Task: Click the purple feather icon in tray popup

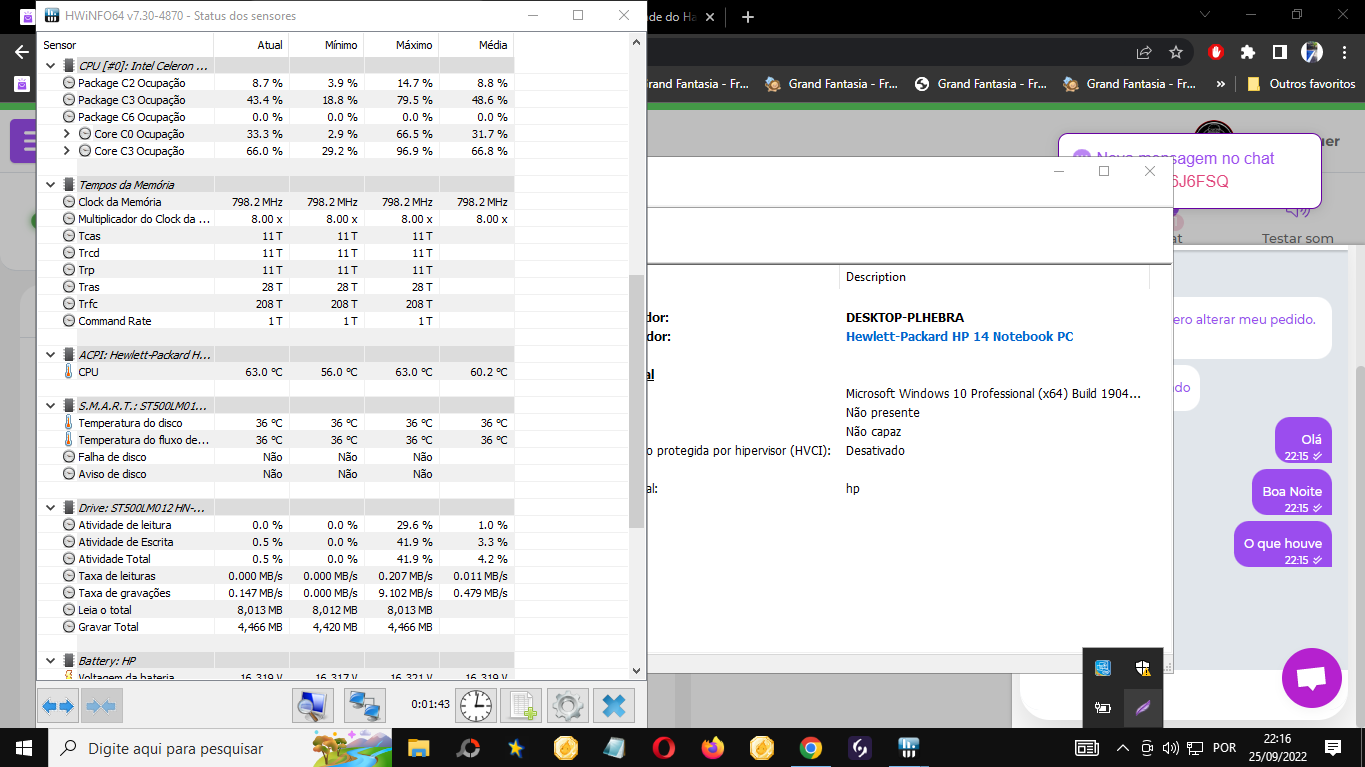Action: [1142, 708]
